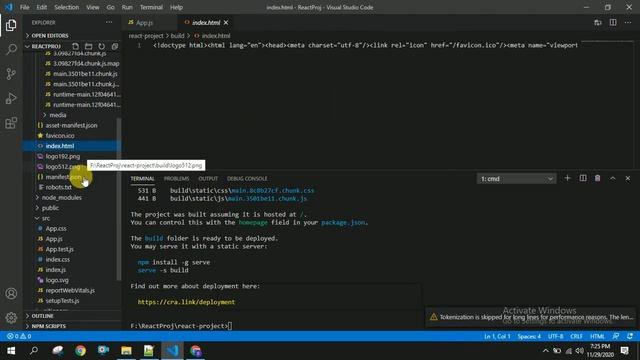Image resolution: width=640 pixels, height=360 pixels.
Task: Expand the node_modules folder
Action: [x=61, y=198]
